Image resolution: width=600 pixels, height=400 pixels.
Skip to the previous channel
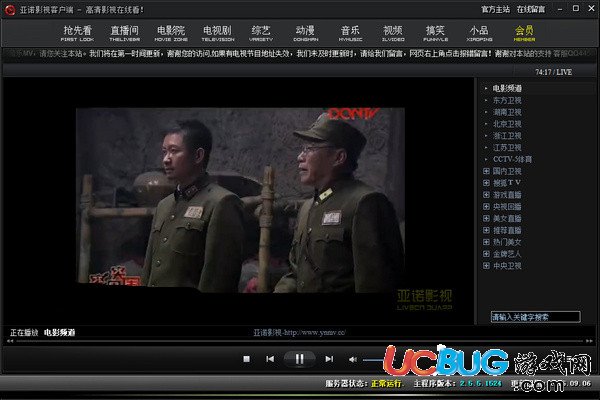(270, 359)
